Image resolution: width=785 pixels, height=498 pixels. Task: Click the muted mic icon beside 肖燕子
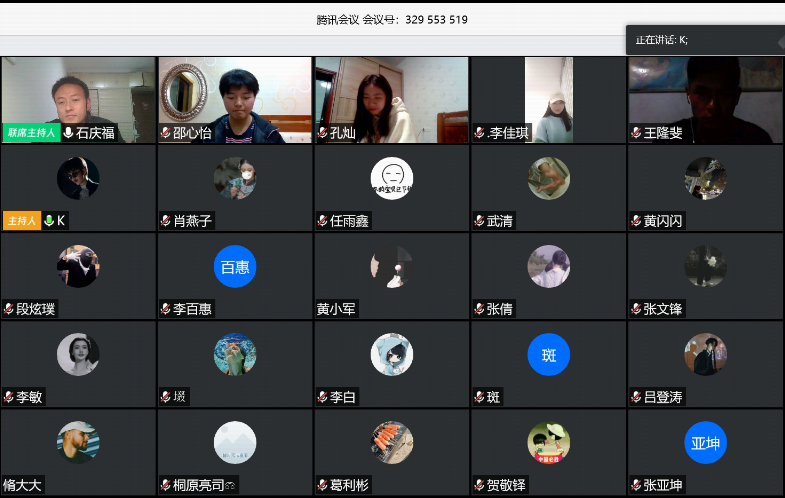pos(166,221)
